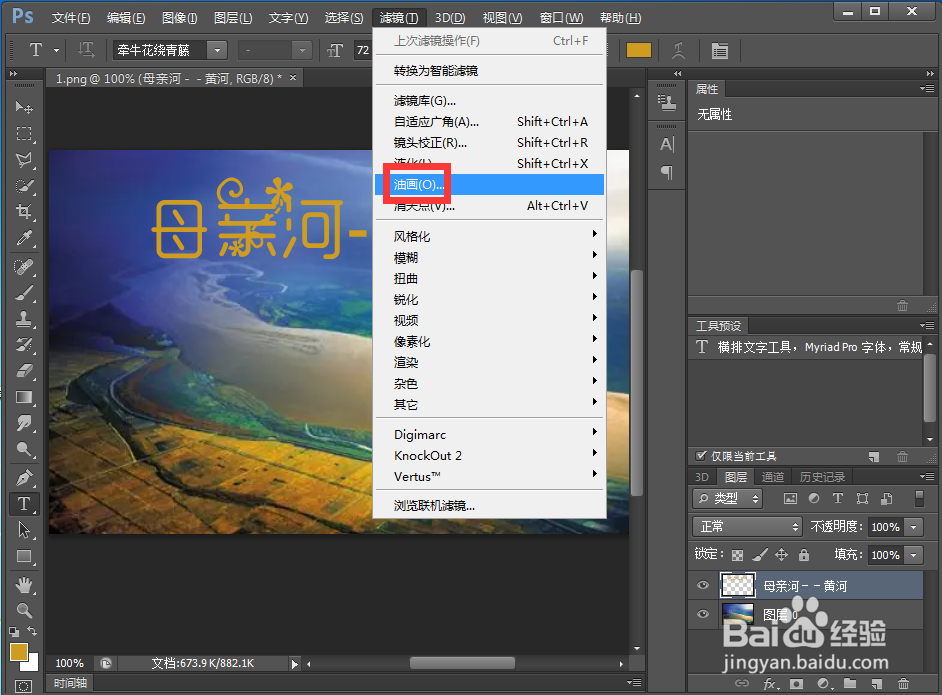Viewport: 942px width, 695px height.
Task: Open 自适应广角(A)... filter
Action: (489, 121)
